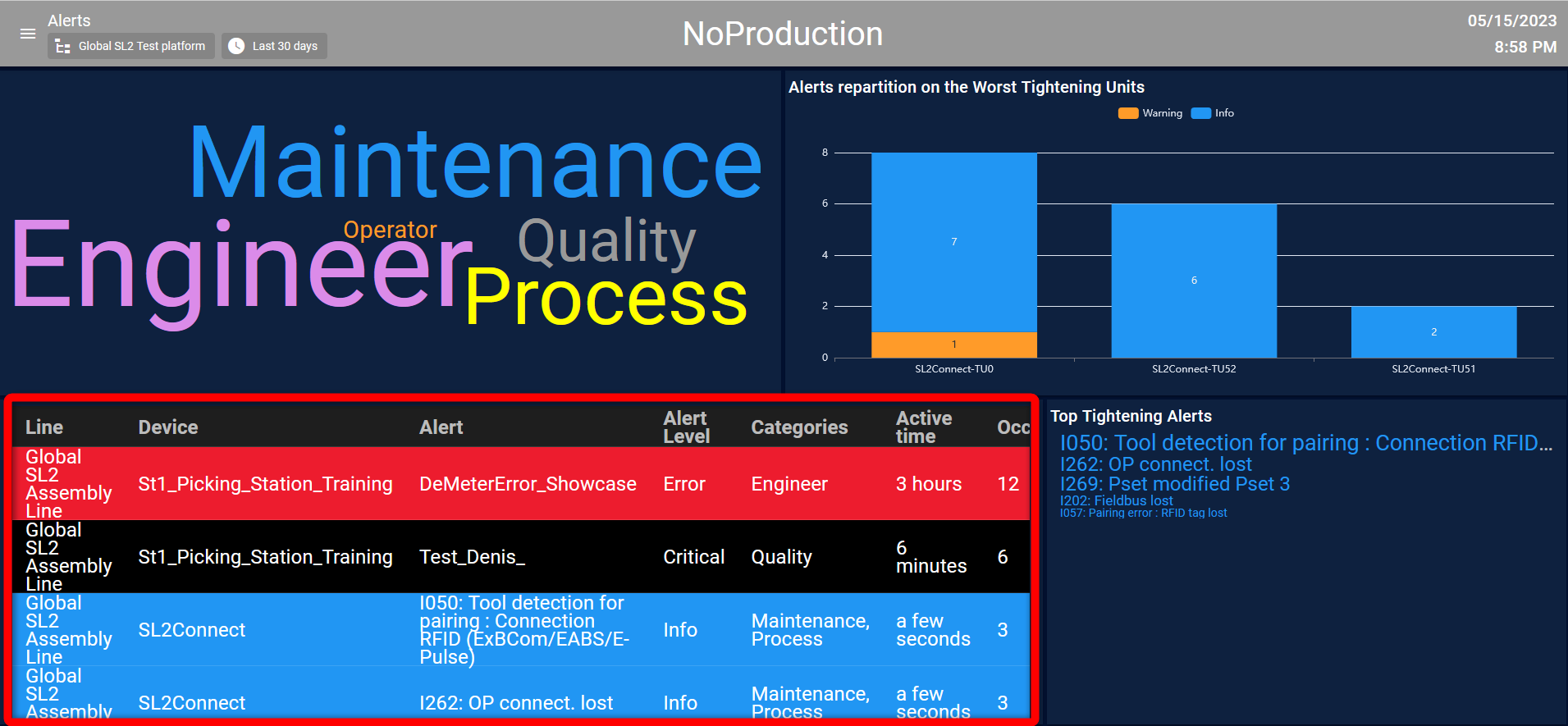Screen dimensions: 1568x726
Task: Open I050 Tool detection in Top Tightening Alerts
Action: pos(1306,443)
